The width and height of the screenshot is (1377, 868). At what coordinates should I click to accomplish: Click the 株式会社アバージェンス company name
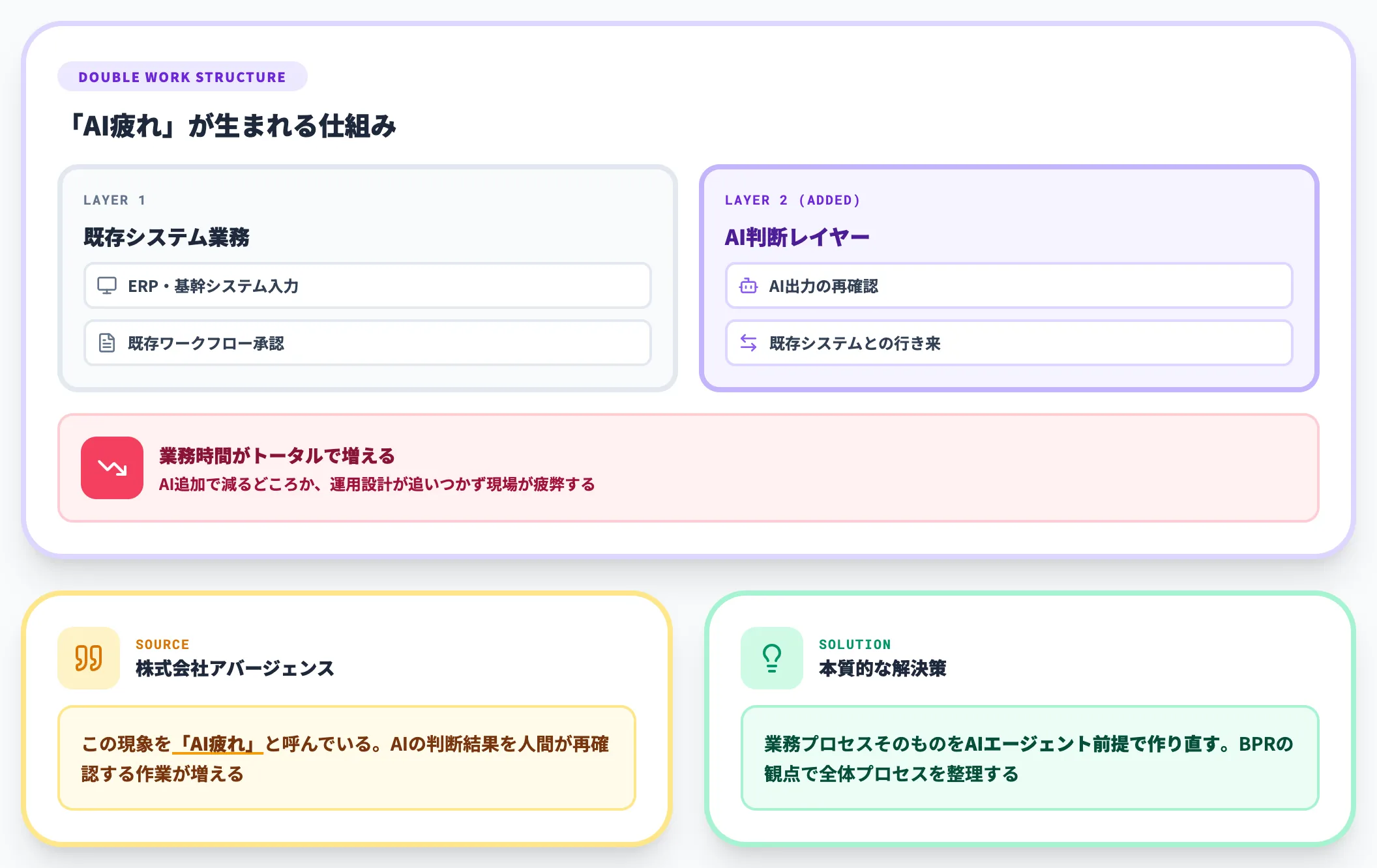235,669
